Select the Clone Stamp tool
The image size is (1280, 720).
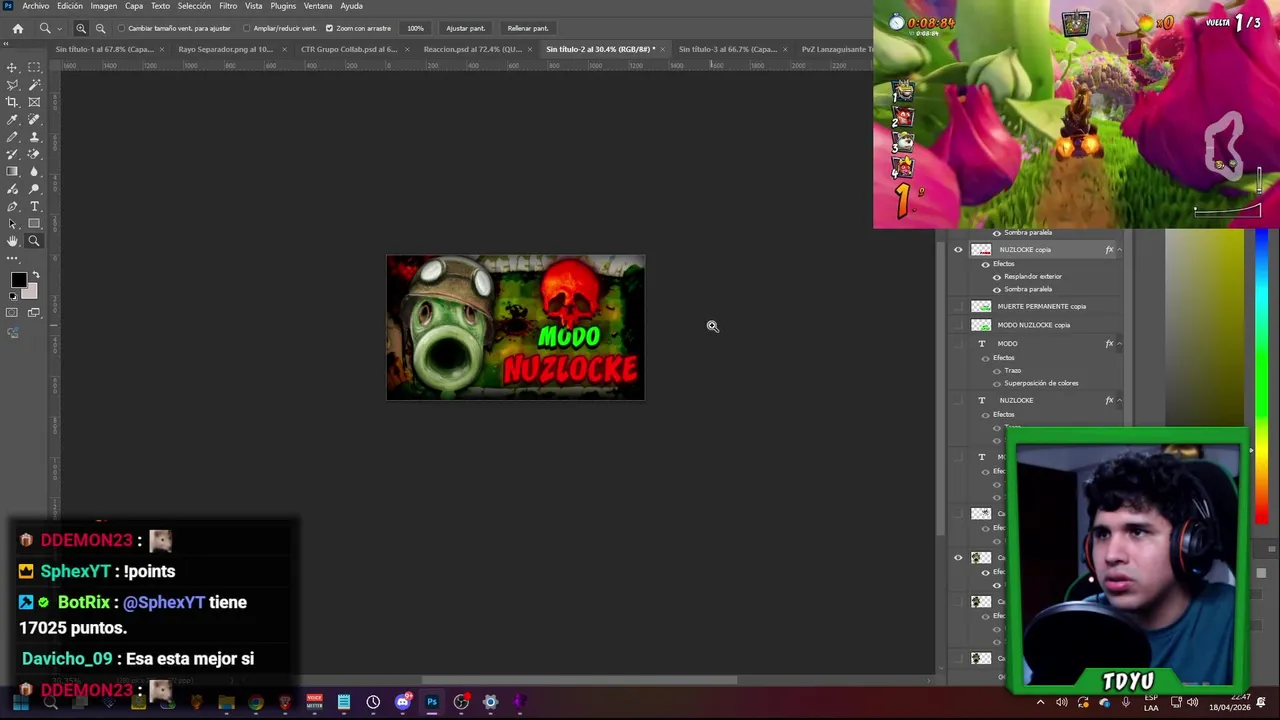point(34,137)
